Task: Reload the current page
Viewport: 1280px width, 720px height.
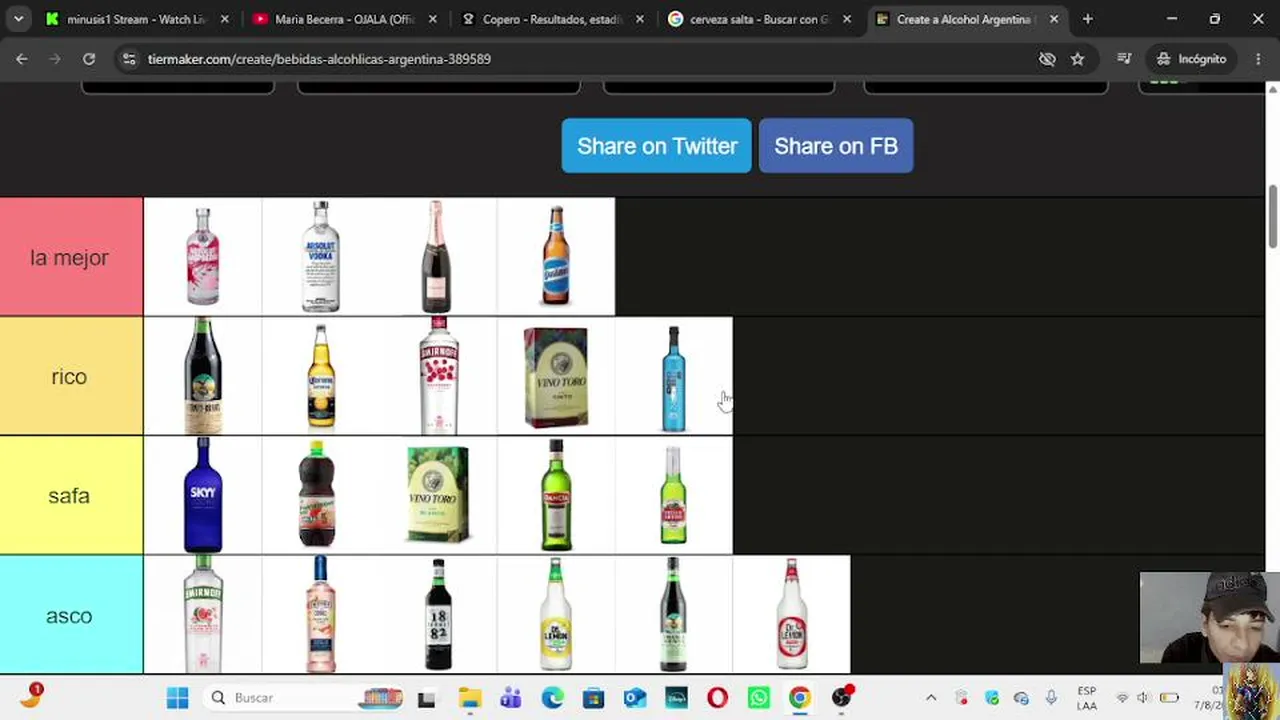Action: pyautogui.click(x=89, y=59)
